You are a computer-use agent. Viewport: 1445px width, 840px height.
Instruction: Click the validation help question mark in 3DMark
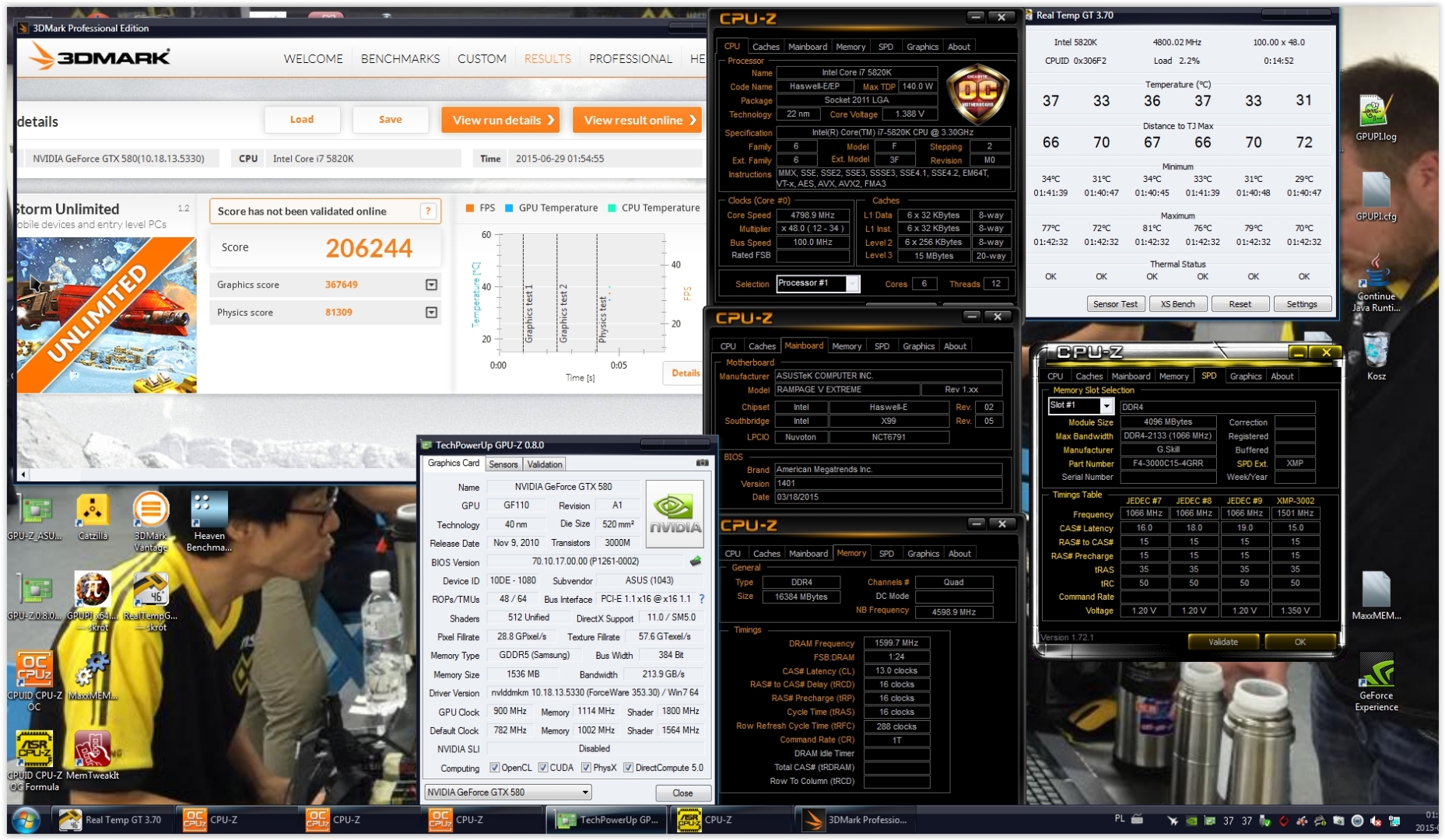[428, 211]
